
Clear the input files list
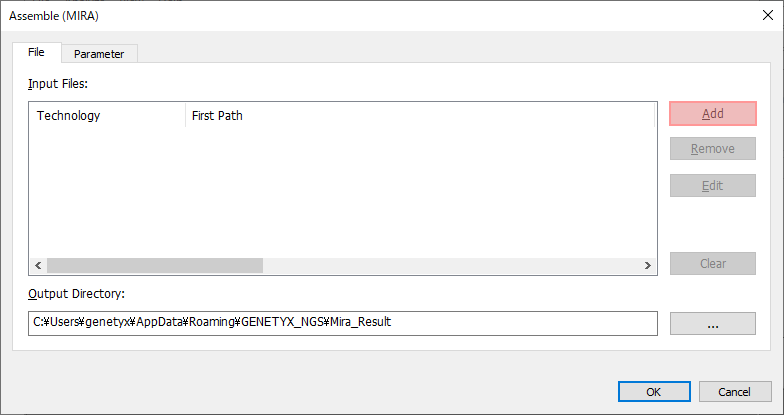point(712,264)
